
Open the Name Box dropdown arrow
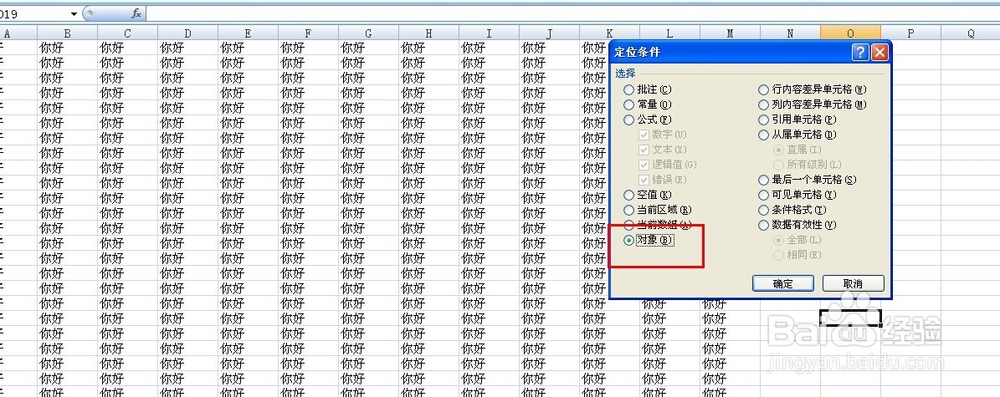click(x=73, y=13)
